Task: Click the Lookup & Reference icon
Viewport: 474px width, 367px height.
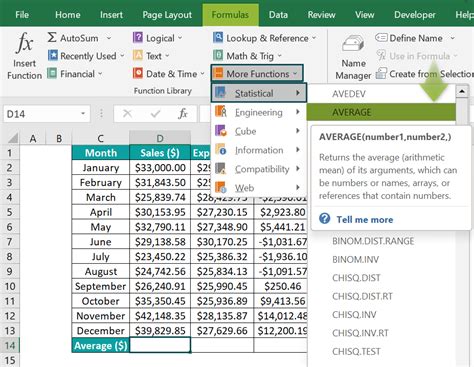Action: (218, 38)
